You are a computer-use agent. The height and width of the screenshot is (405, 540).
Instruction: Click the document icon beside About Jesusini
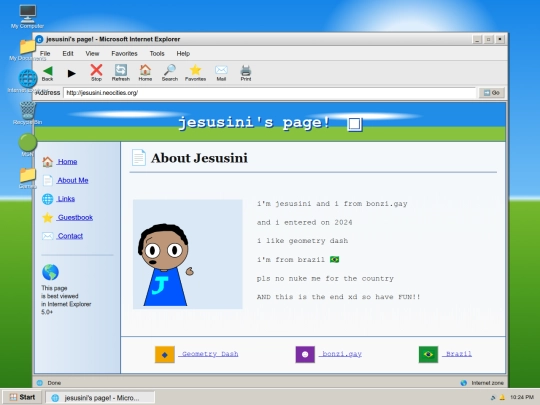click(139, 158)
